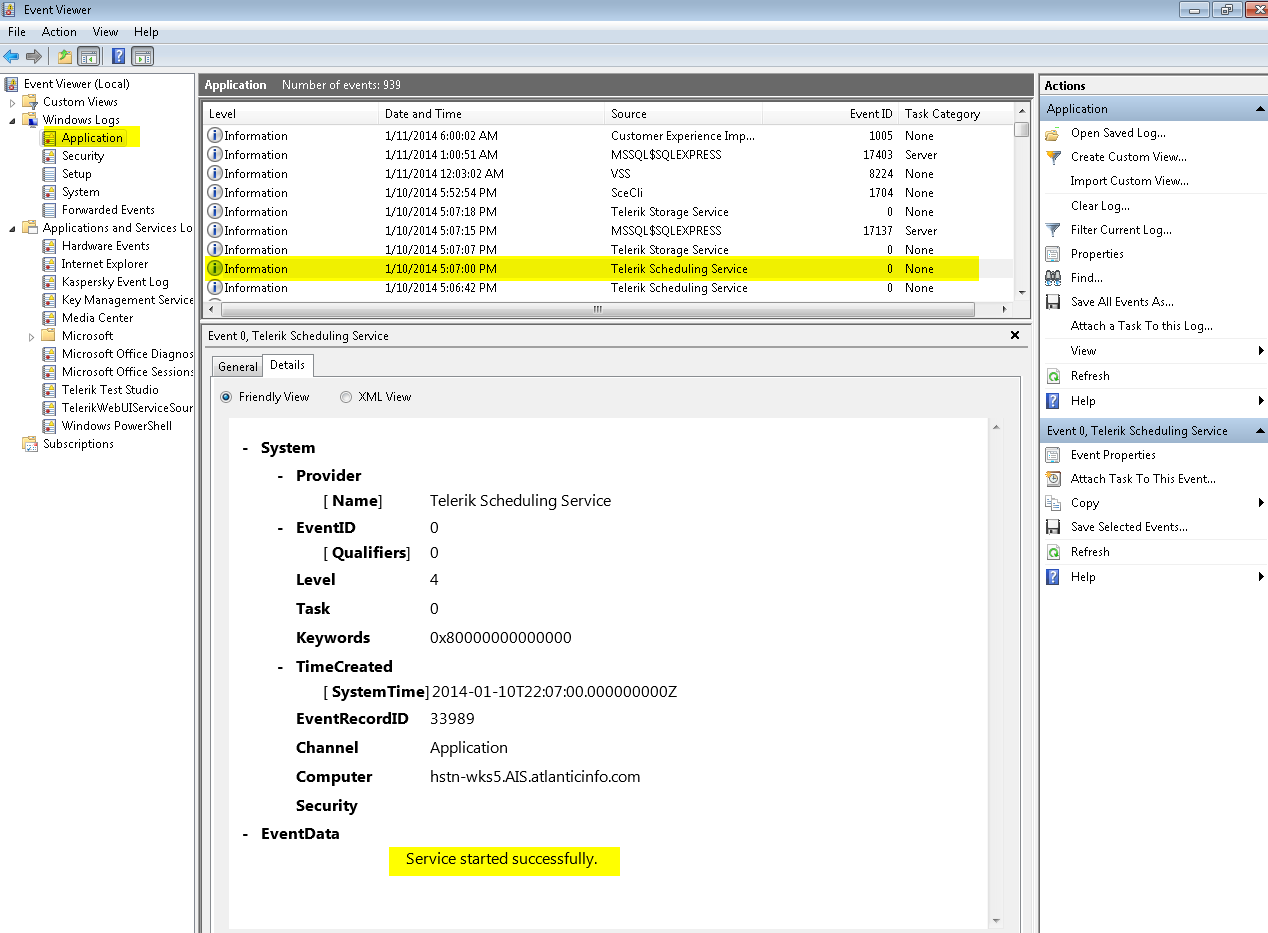
Task: Open the File menu
Action: click(17, 32)
